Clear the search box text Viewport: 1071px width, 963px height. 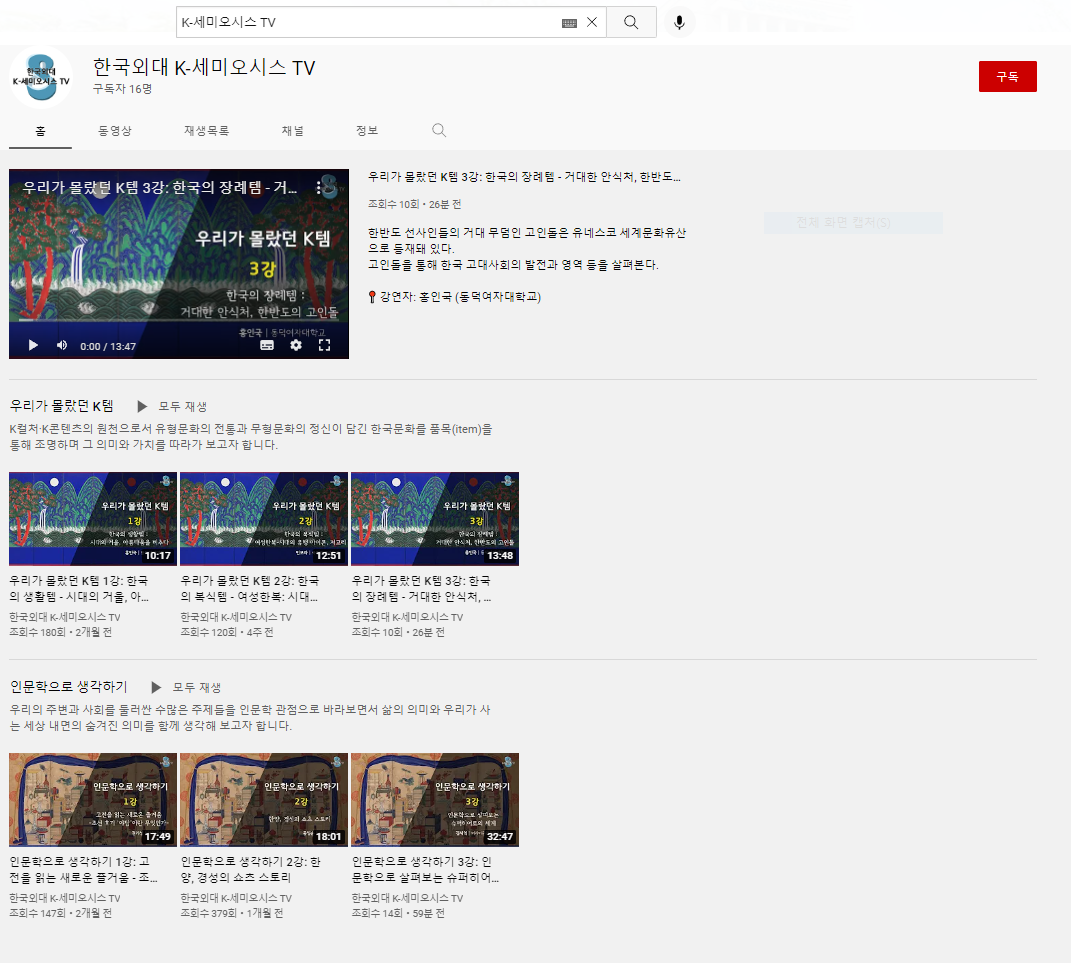[x=592, y=23]
